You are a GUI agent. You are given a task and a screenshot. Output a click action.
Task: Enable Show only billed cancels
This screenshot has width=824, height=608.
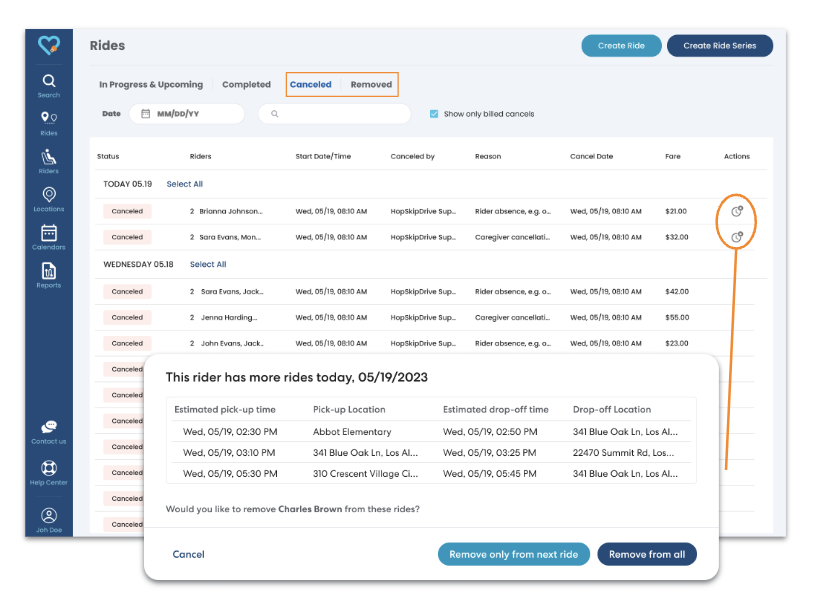[x=434, y=113]
